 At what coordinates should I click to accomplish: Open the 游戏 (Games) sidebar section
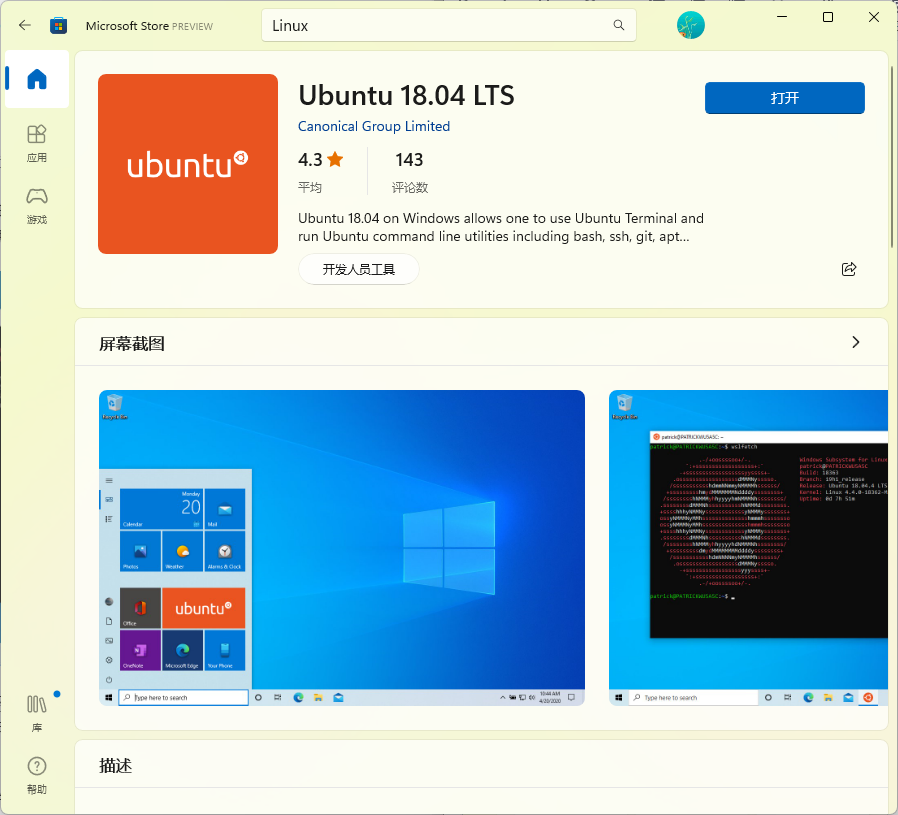coord(37,206)
